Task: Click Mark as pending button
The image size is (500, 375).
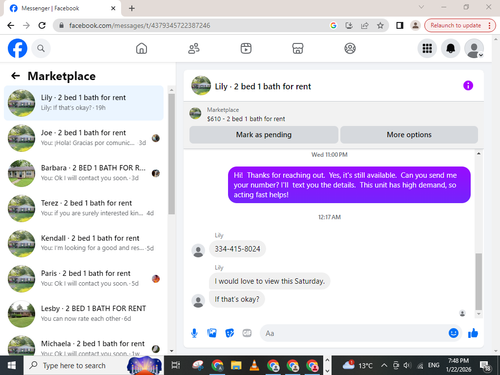Action: pyautogui.click(x=264, y=135)
